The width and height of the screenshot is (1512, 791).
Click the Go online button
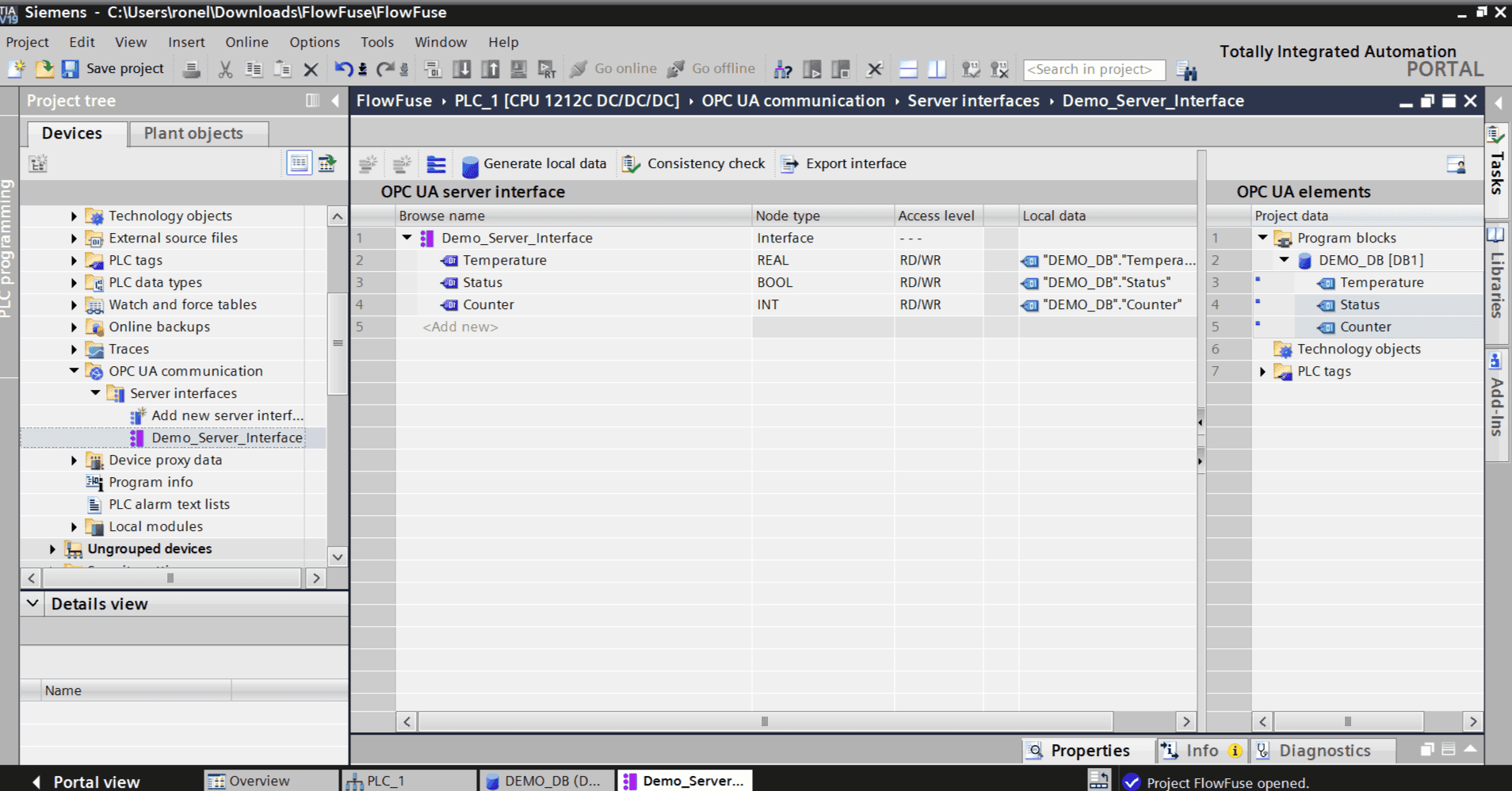tap(613, 69)
